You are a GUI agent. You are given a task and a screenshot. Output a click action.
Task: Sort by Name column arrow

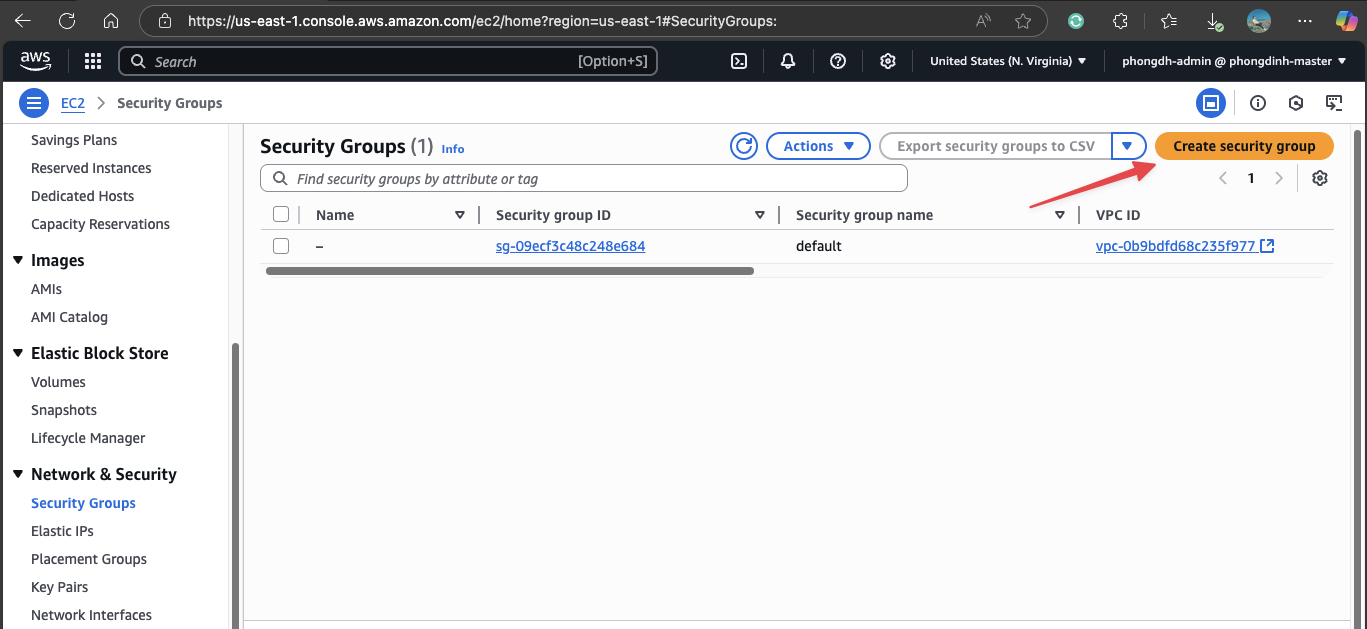[460, 215]
